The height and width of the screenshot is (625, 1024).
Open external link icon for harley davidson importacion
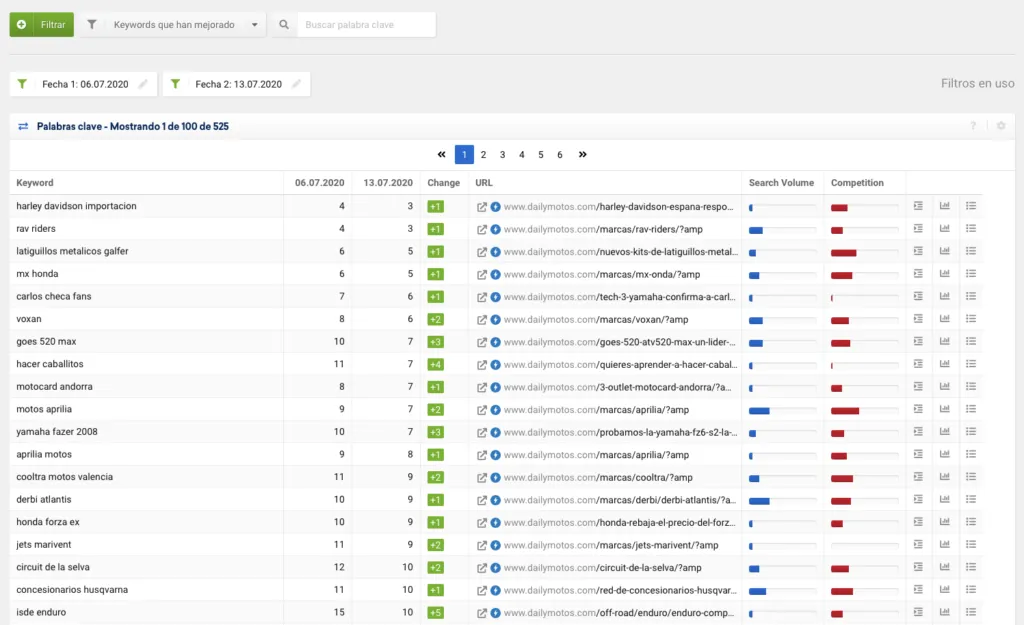click(481, 207)
